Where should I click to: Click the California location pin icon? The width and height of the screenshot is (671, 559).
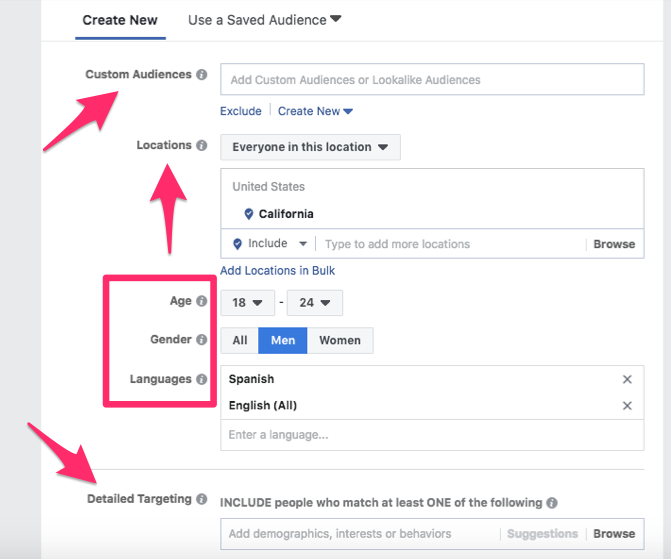tap(249, 214)
